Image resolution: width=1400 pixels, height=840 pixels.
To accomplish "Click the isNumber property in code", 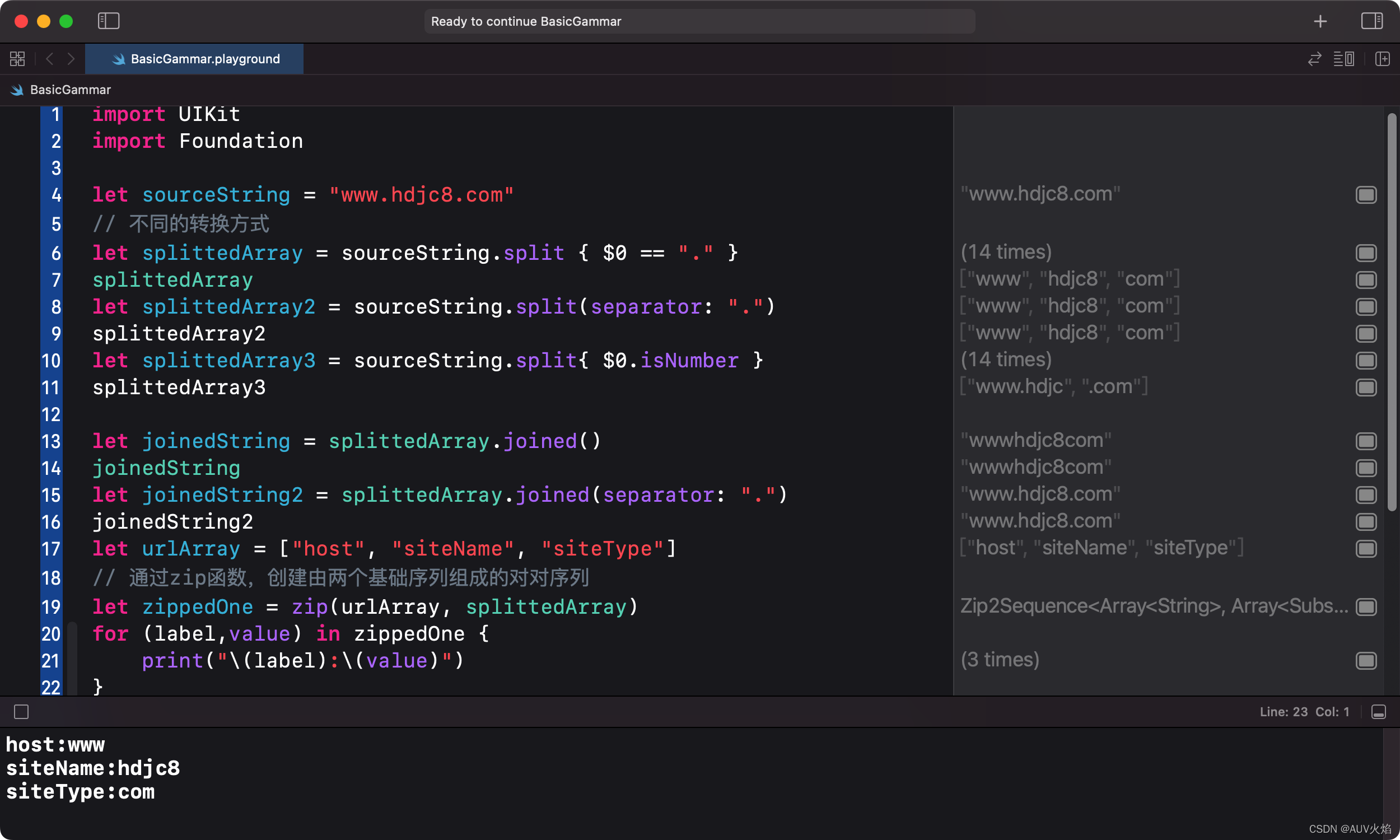I will tap(689, 361).
